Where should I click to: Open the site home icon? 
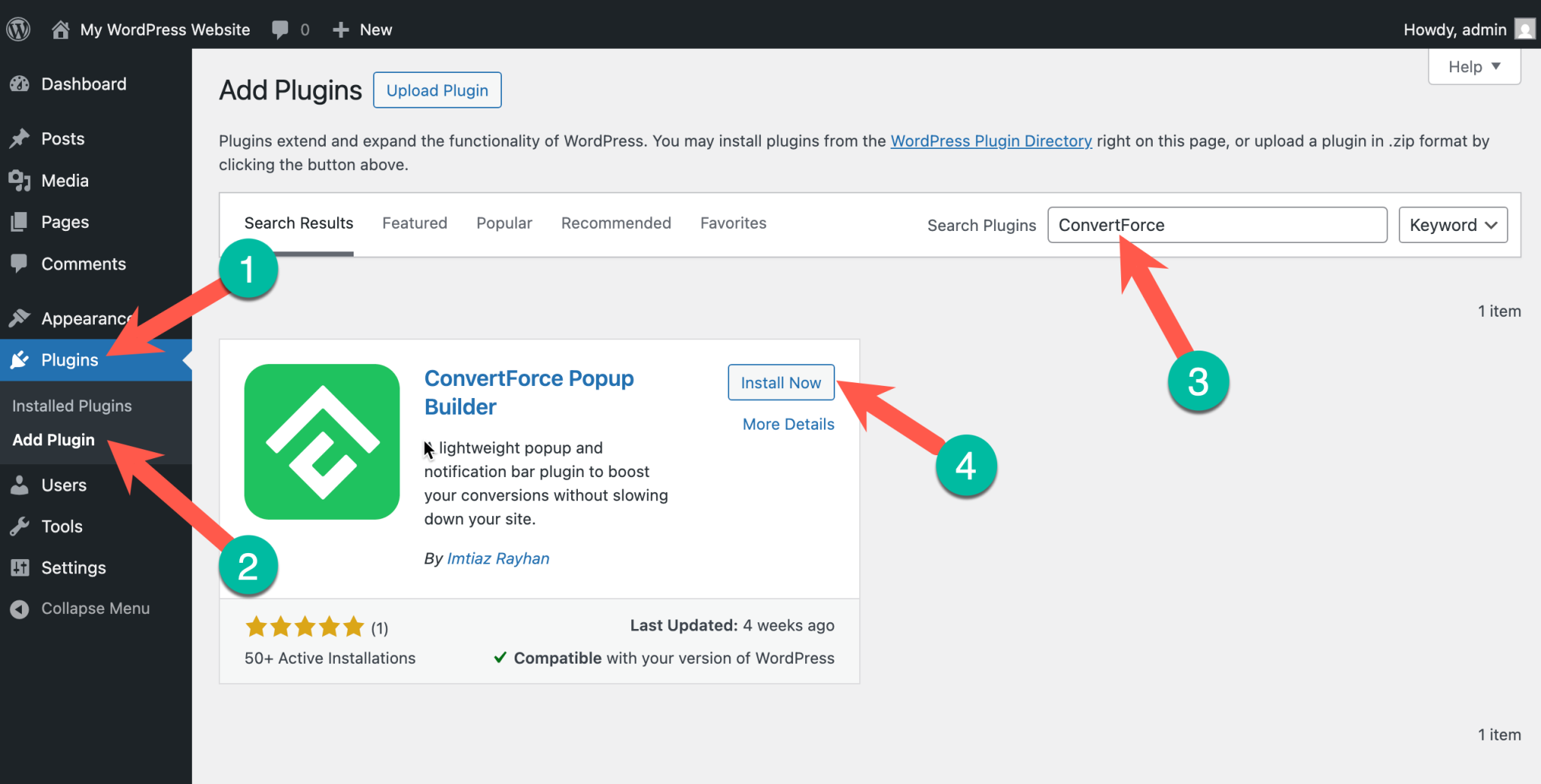tap(60, 29)
